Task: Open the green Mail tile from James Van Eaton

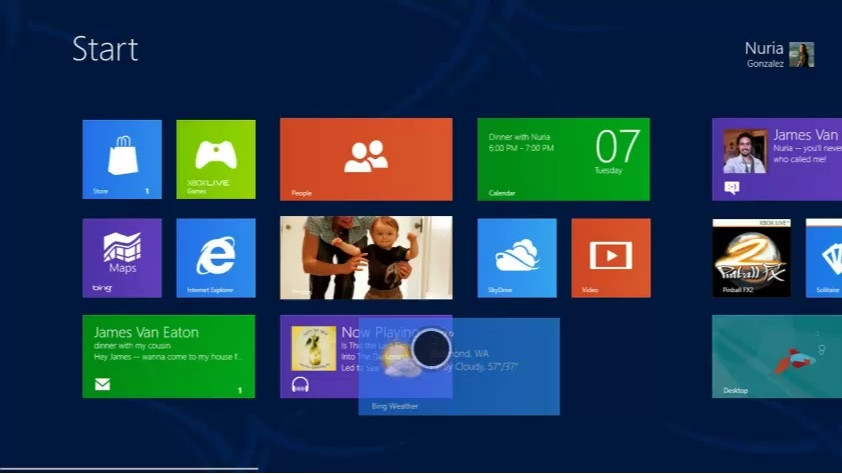Action: pyautogui.click(x=169, y=356)
